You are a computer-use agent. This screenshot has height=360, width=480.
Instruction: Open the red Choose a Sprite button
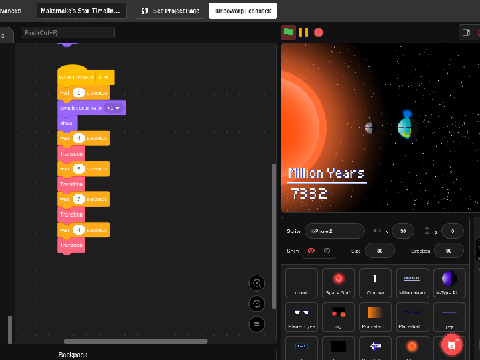[x=452, y=345]
